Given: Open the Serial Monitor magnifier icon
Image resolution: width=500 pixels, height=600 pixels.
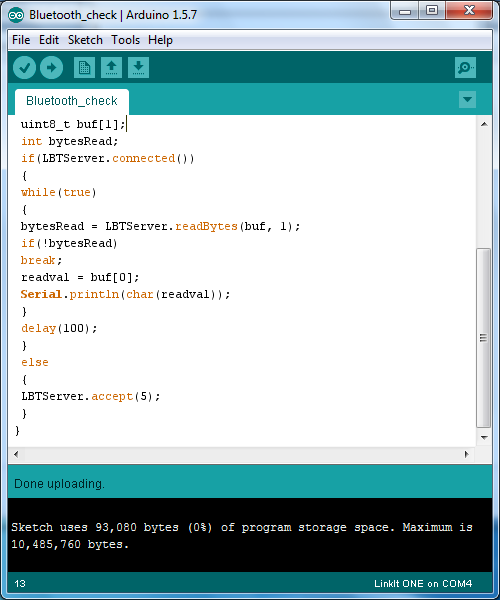Looking at the screenshot, I should point(465,68).
